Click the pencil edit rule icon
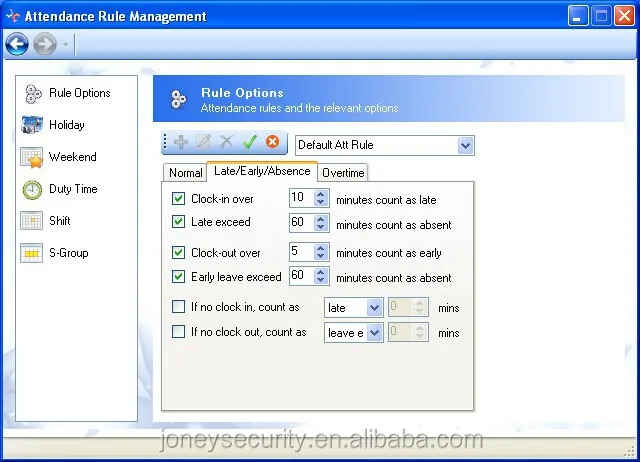640x462 pixels. (204, 143)
